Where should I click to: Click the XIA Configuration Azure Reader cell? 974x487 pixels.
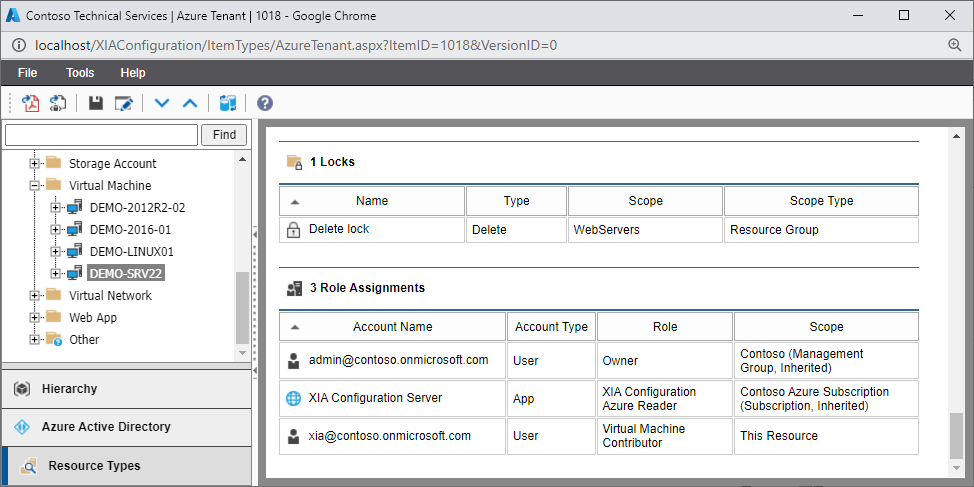(665, 398)
